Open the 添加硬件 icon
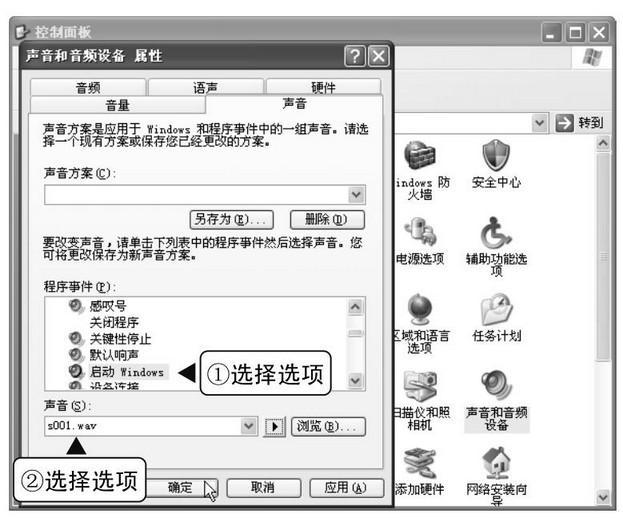The image size is (623, 518). pyautogui.click(x=420, y=463)
